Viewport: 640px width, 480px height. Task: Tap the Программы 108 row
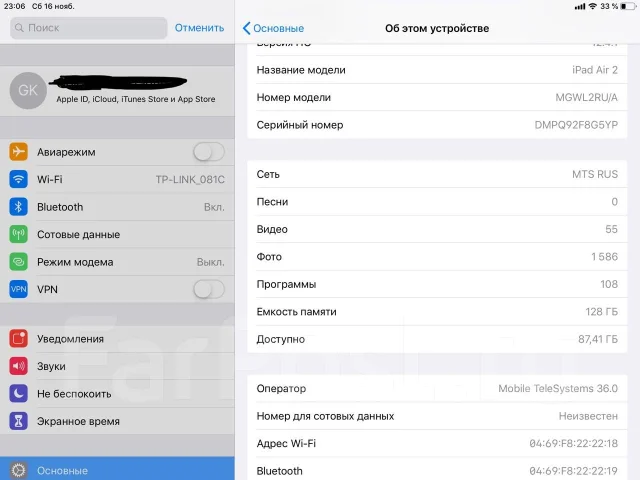(437, 284)
